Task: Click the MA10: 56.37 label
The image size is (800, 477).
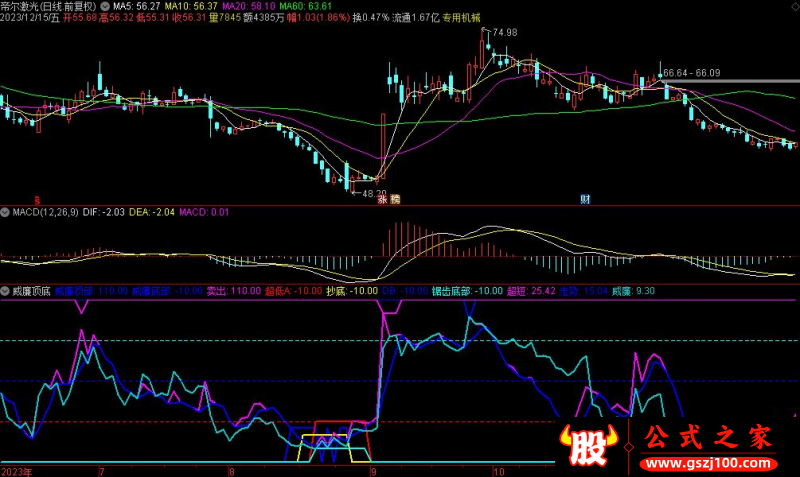Action: (x=191, y=6)
